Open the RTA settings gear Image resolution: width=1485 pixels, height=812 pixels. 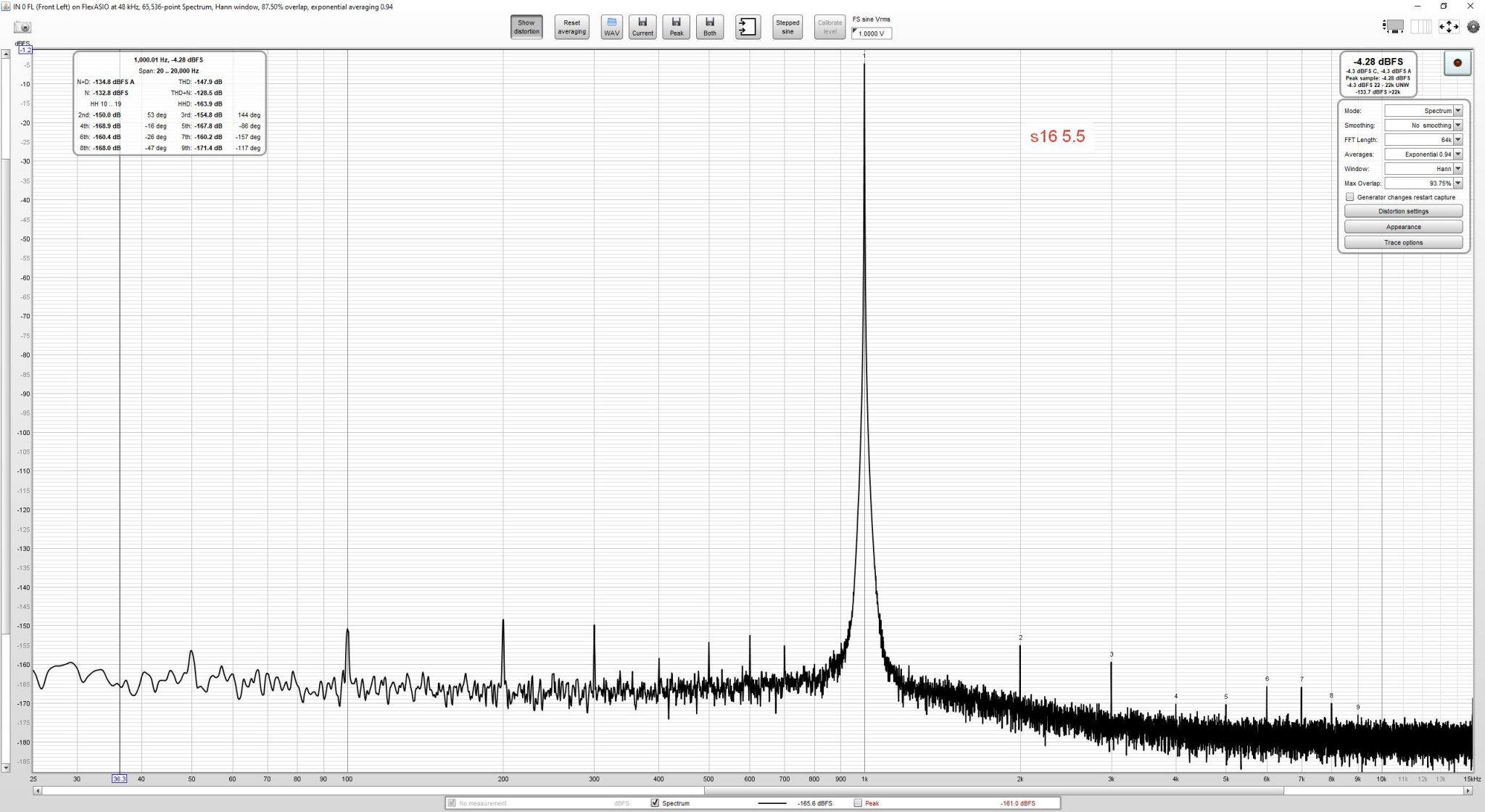point(1473,27)
